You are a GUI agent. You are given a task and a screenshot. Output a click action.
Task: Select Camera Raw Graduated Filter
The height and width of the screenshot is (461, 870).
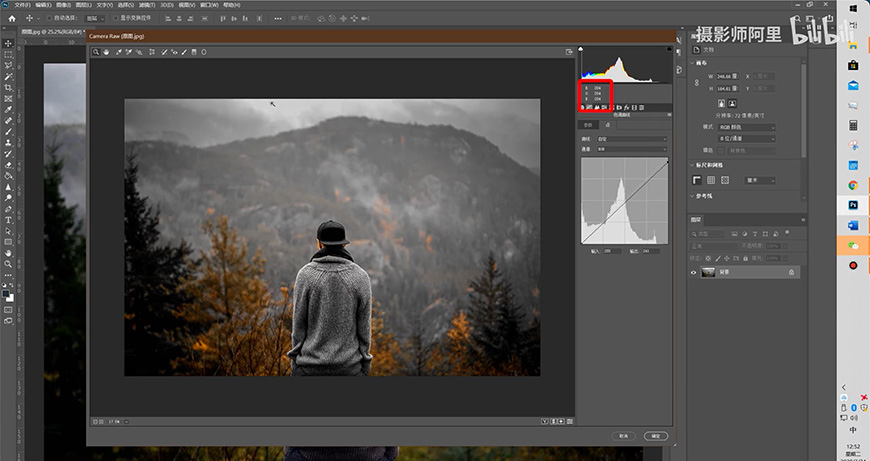[194, 52]
